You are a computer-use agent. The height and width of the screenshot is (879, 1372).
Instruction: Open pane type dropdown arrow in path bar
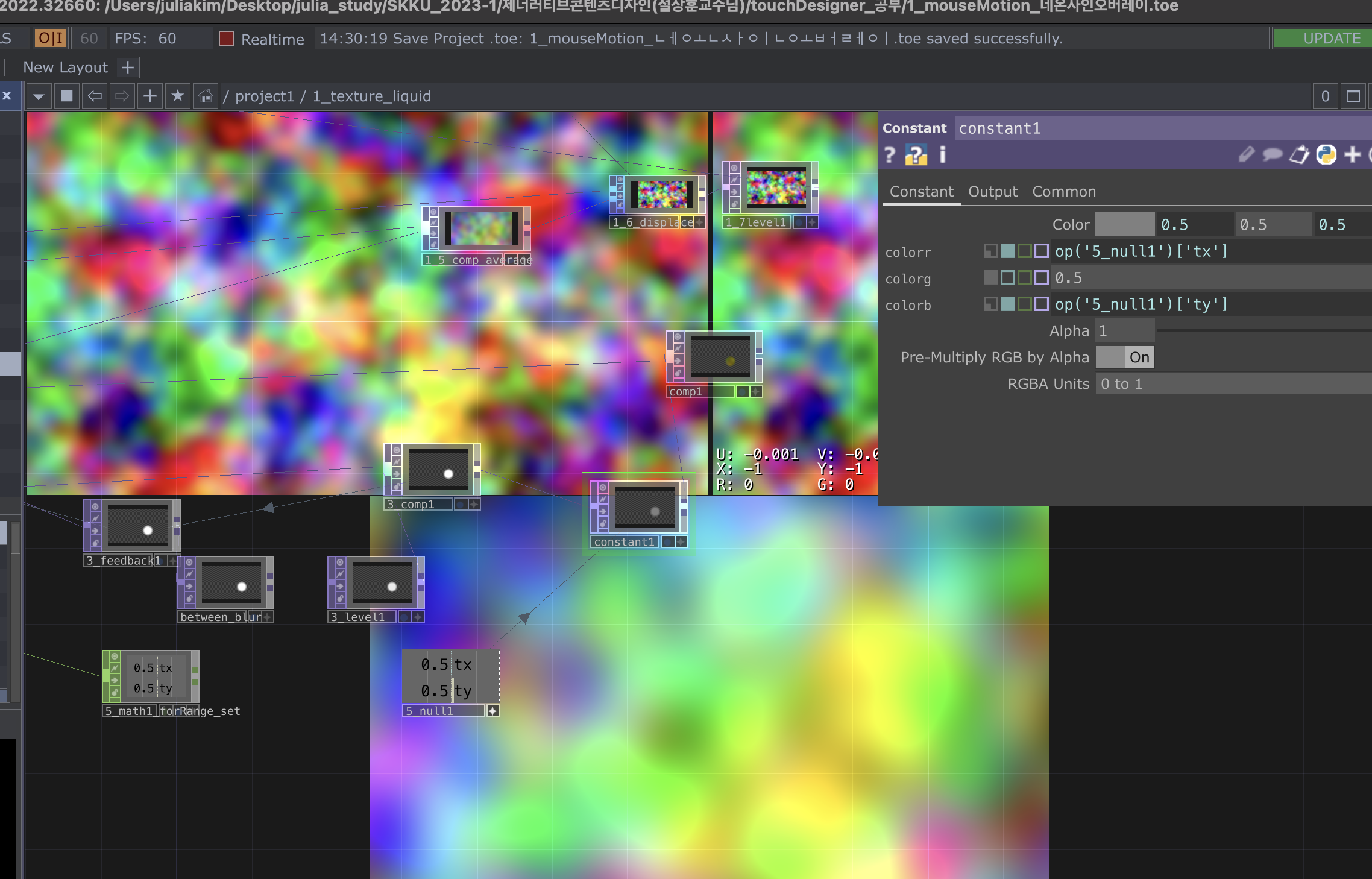pos(39,96)
